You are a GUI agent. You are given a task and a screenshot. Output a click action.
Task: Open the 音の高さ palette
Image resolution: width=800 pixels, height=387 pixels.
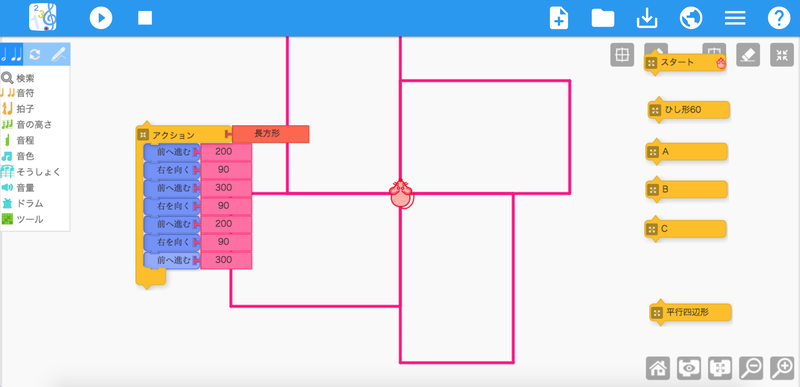[27, 124]
